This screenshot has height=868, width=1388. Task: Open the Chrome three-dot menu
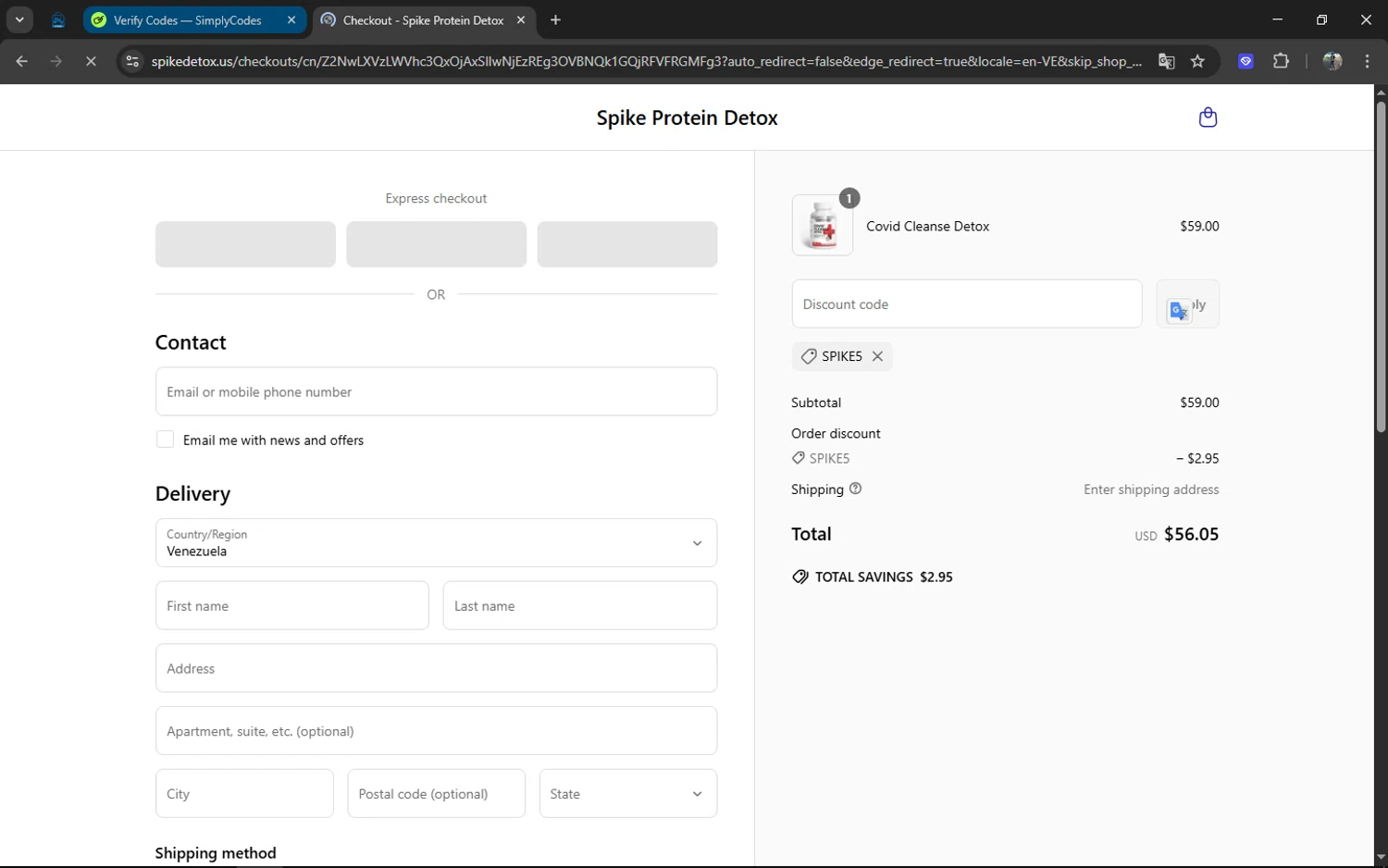[x=1368, y=61]
